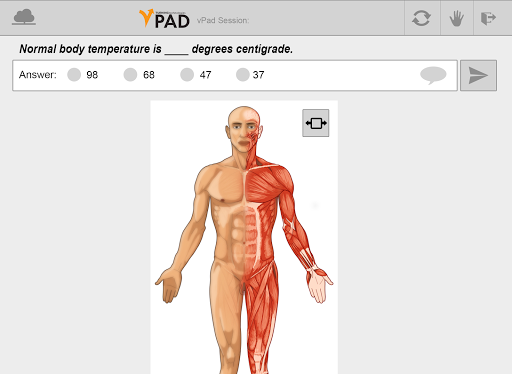The image size is (512, 374).
Task: Click the 'Answer:' label
Action: coord(38,75)
